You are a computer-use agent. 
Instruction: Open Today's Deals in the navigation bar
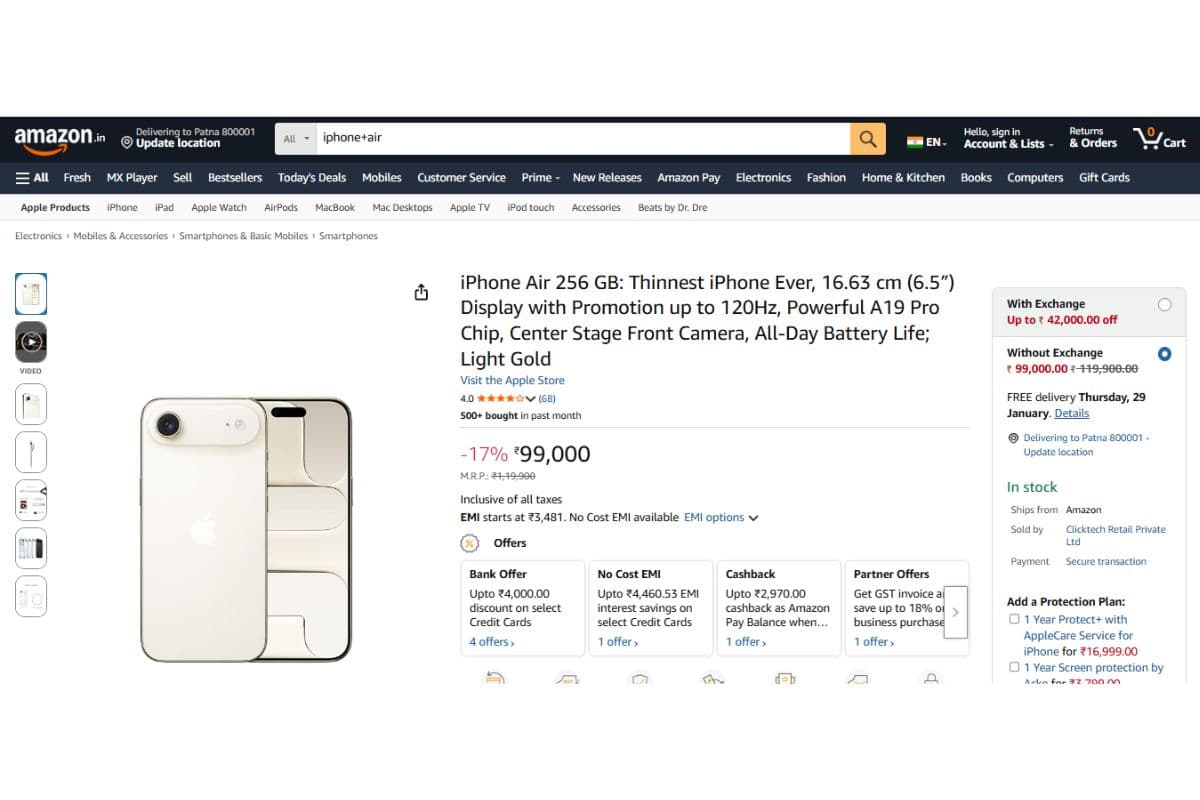coord(311,177)
